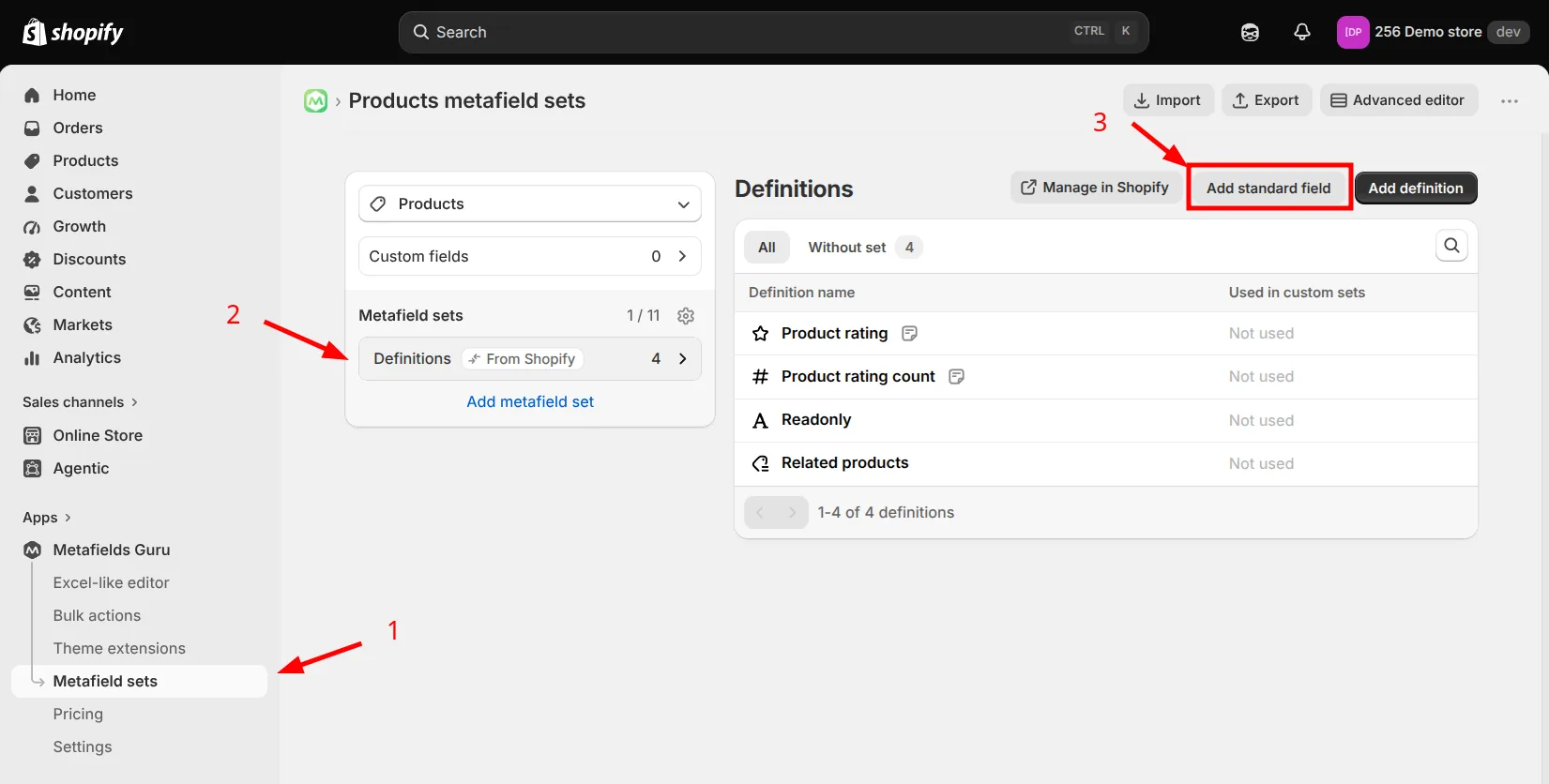The width and height of the screenshot is (1549, 784).
Task: Open Bulk actions
Action: coord(97,615)
